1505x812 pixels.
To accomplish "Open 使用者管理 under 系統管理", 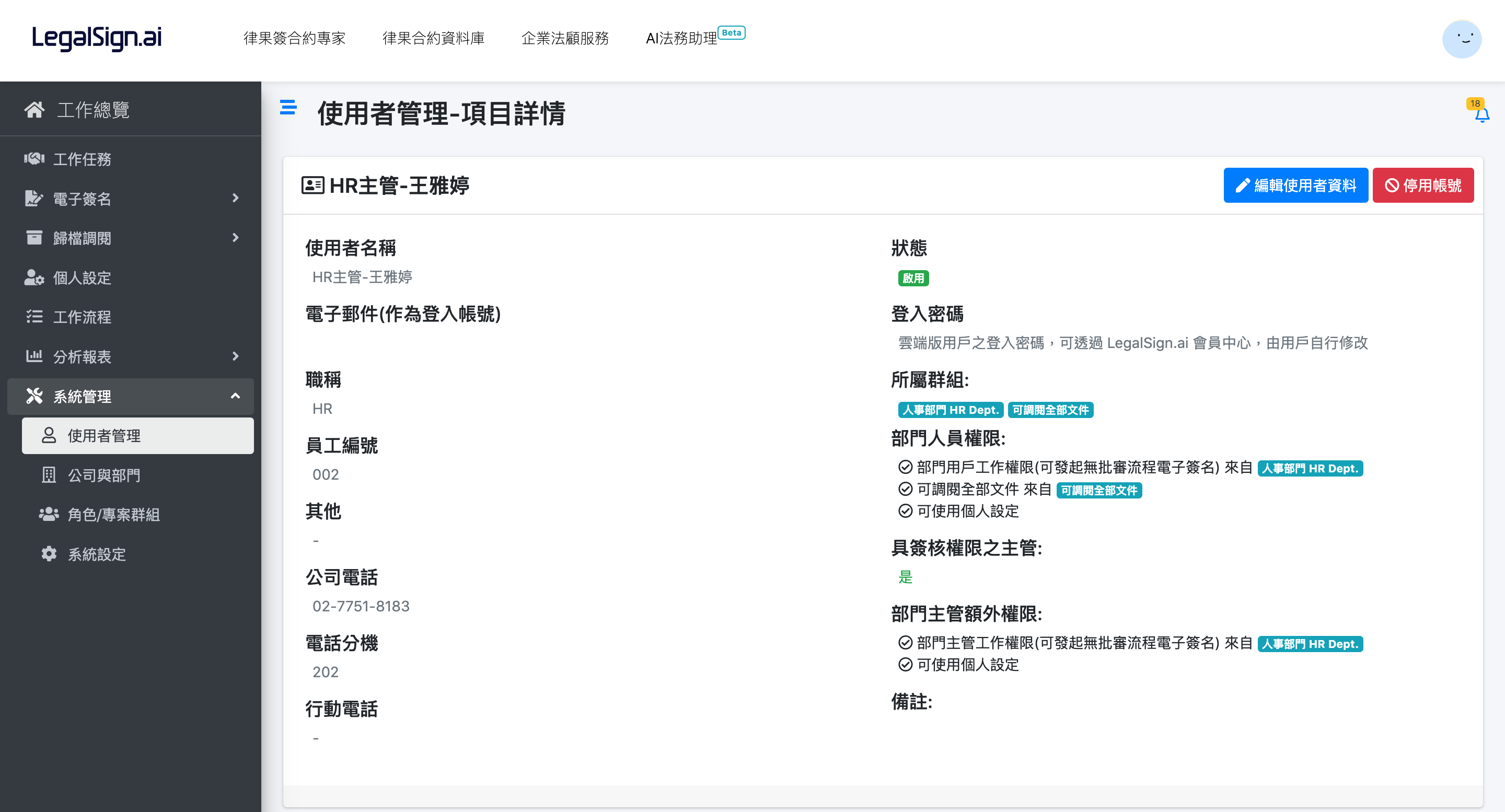I will pos(138,435).
